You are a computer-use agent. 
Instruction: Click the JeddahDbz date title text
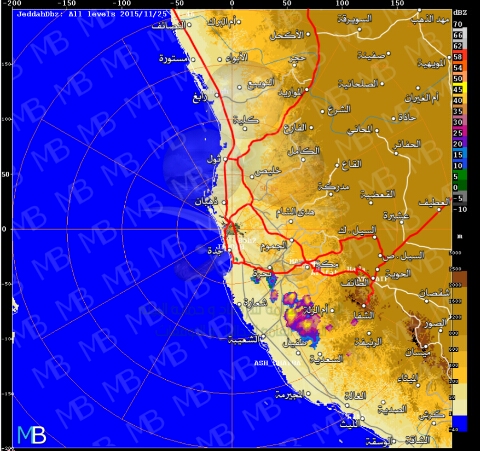point(92,14)
